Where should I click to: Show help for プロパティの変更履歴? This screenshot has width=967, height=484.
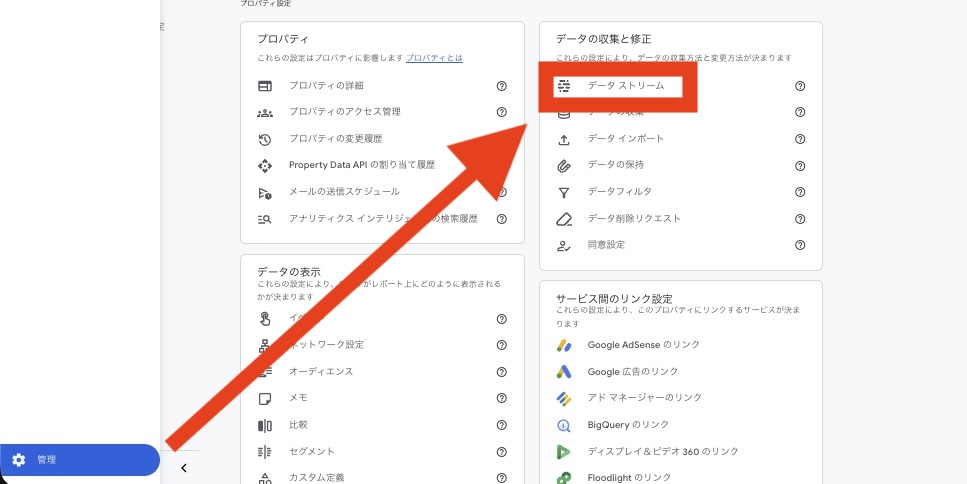501,139
